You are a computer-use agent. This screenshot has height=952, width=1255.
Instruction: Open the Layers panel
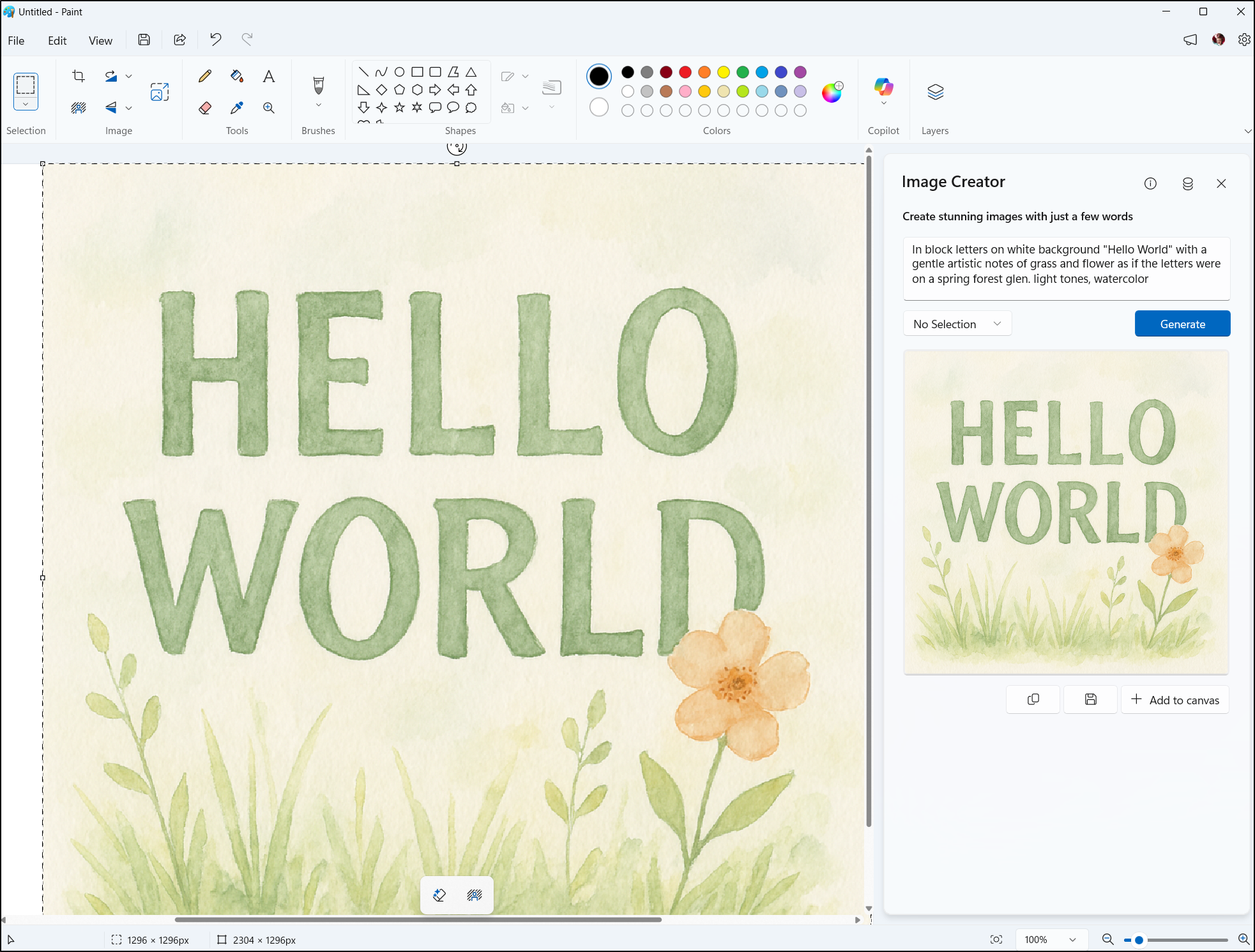point(935,93)
